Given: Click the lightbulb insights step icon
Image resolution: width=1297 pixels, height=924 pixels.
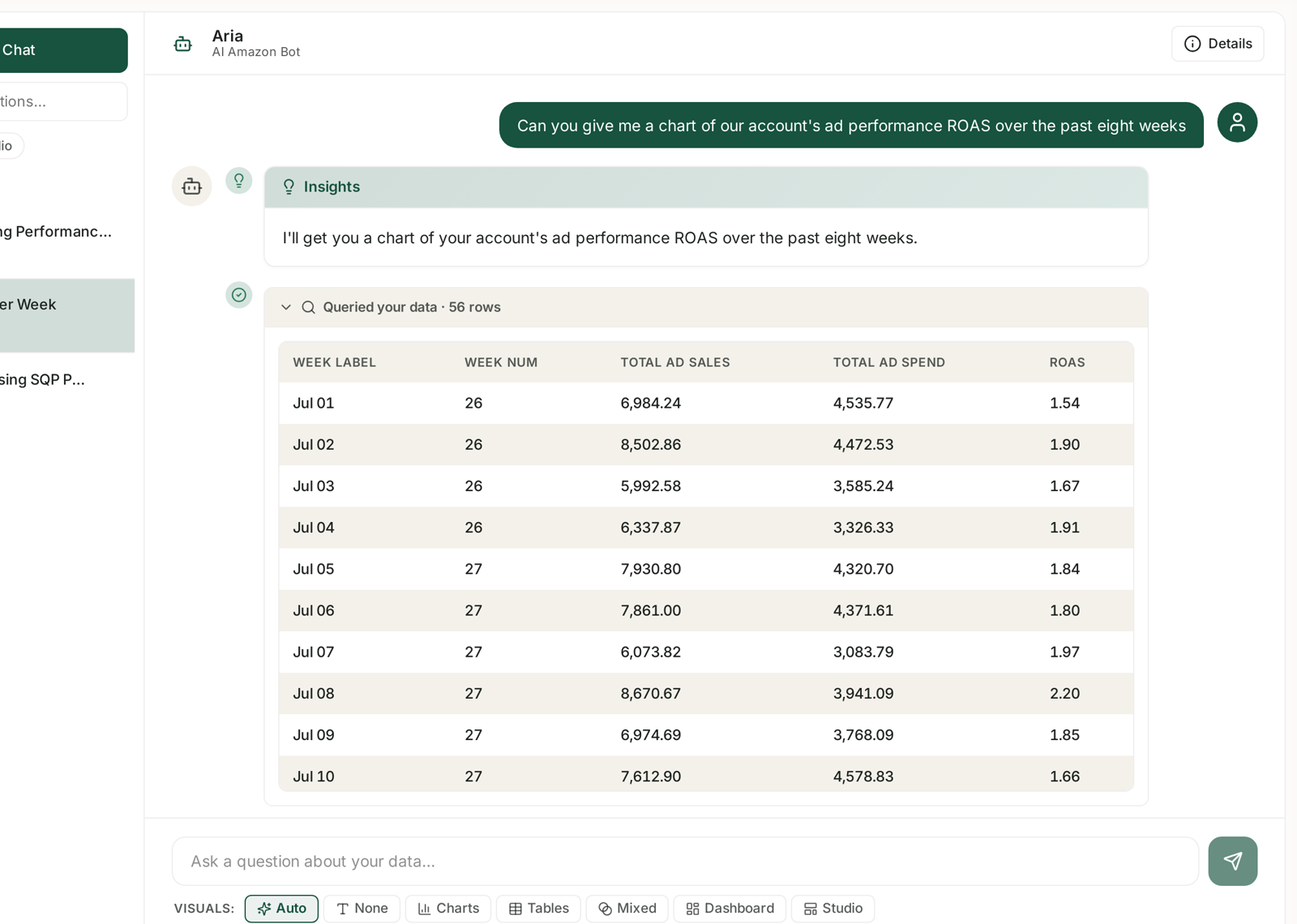Looking at the screenshot, I should (x=239, y=181).
